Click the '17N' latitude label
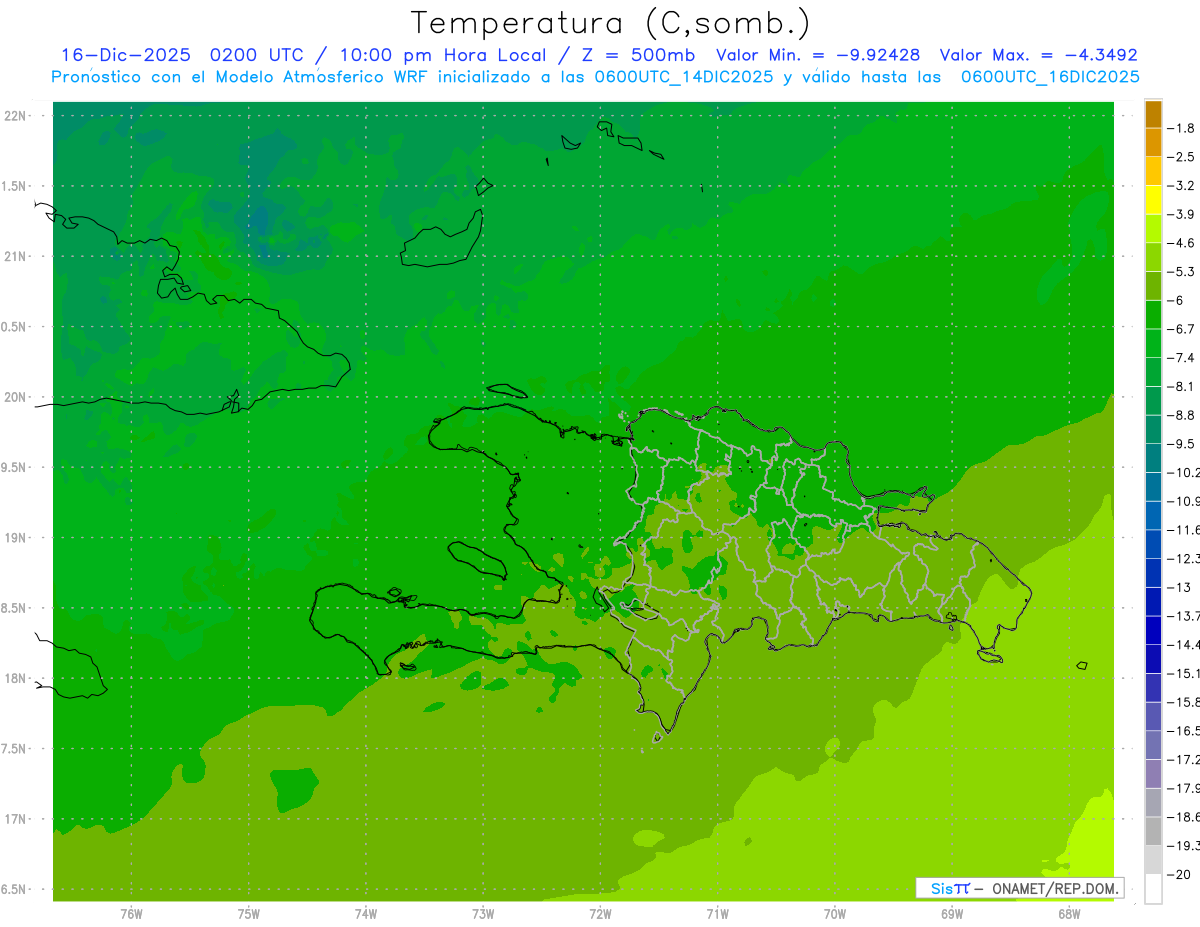Screen dimensions: 1200x927 tap(14, 819)
